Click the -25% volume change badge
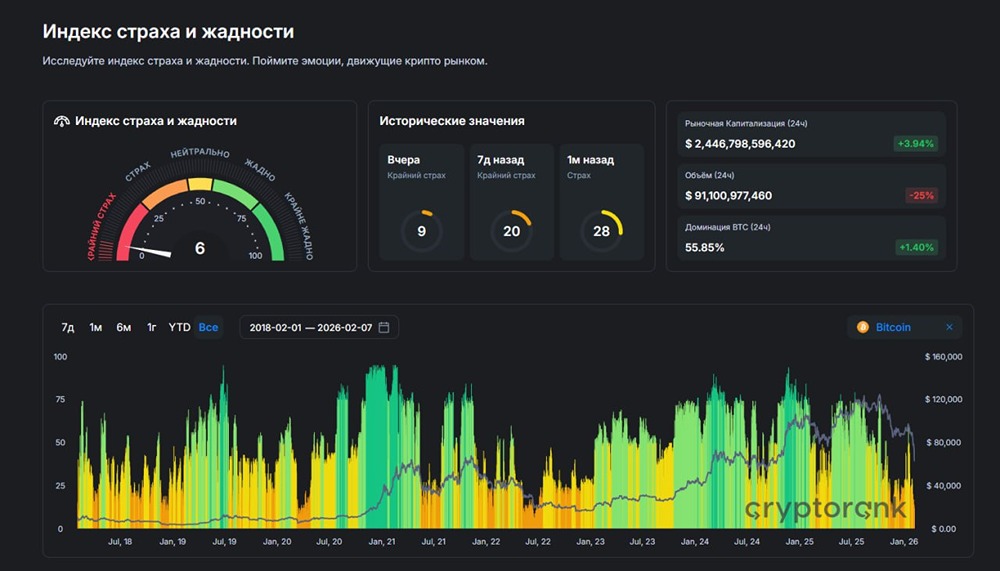 (x=922, y=196)
